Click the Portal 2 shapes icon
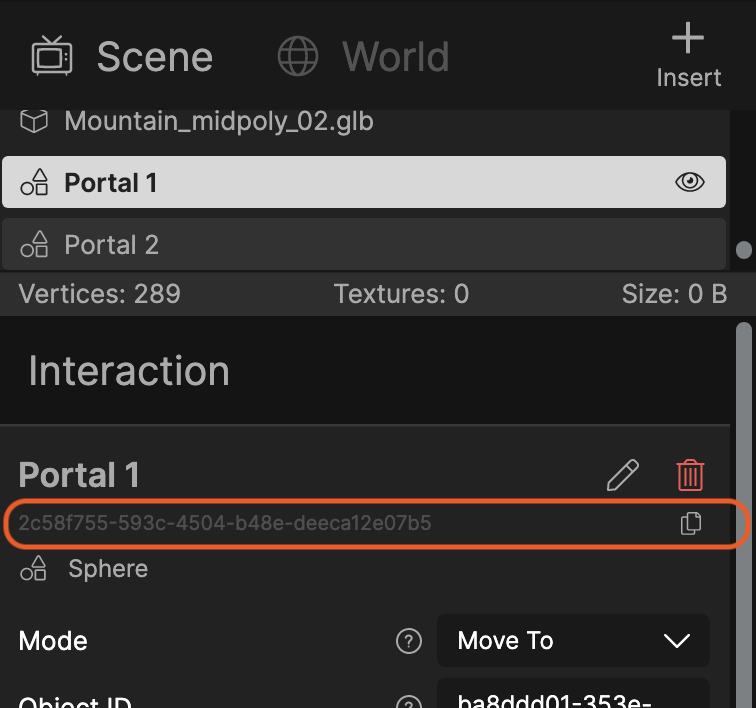 [x=34, y=244]
